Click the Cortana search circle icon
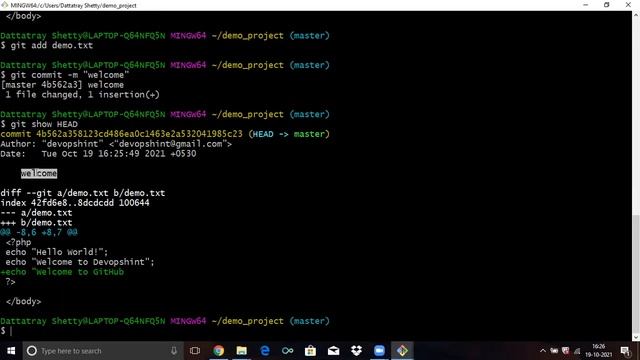This screenshot has height=360, width=640. [x=31, y=351]
